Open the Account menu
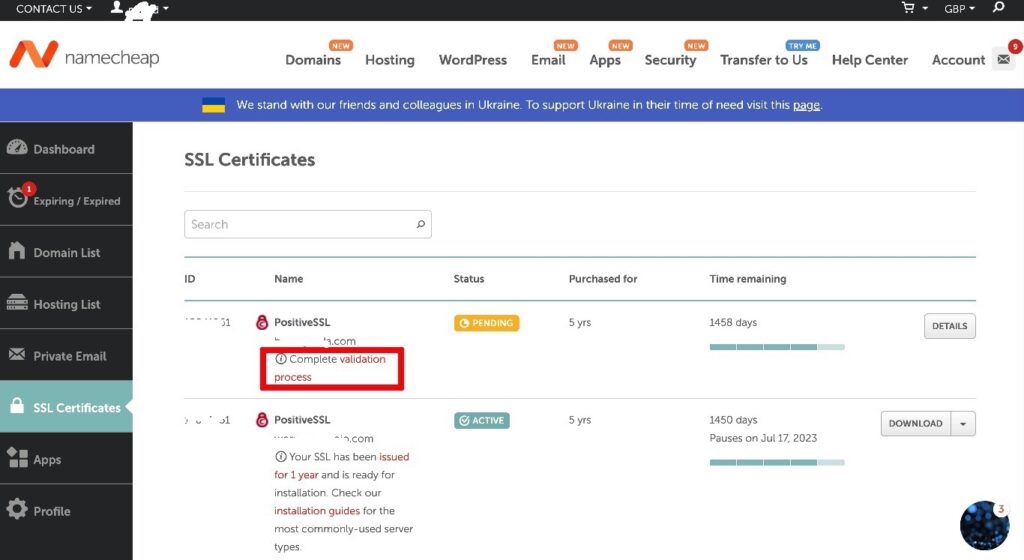The width and height of the screenshot is (1024, 560). 958,59
